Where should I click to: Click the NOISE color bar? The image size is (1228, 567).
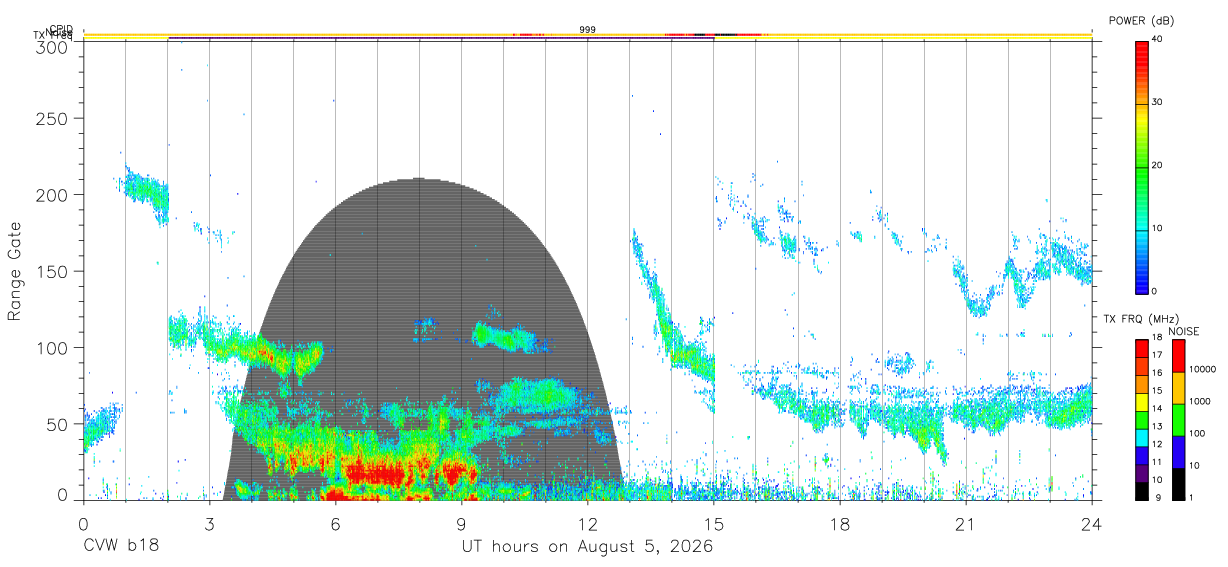pos(1178,420)
